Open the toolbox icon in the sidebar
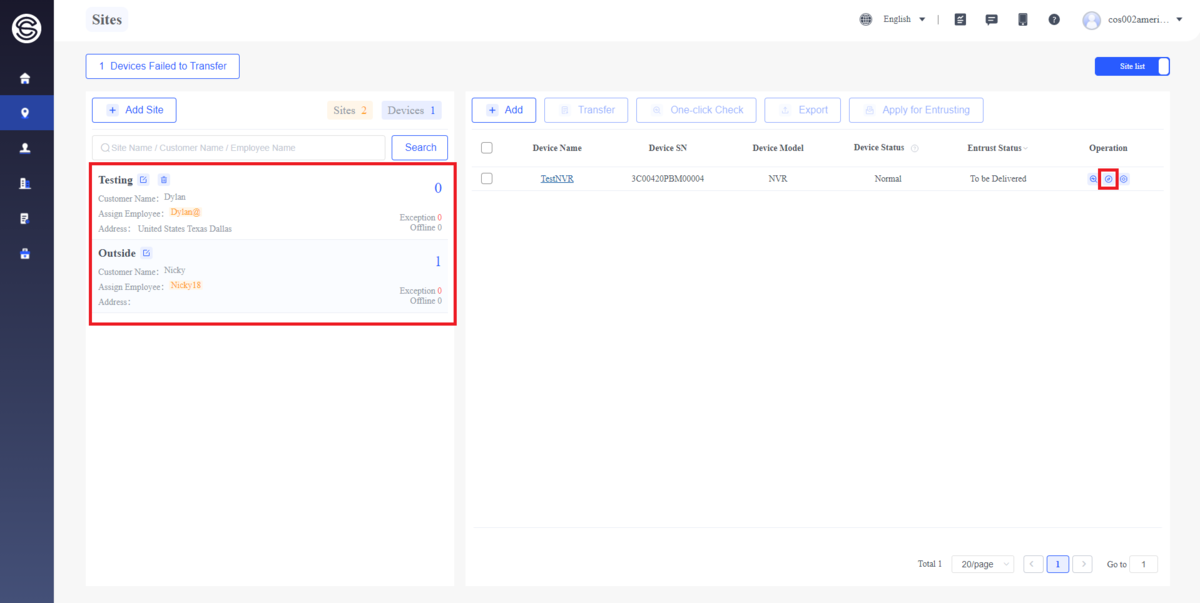 coord(25,253)
